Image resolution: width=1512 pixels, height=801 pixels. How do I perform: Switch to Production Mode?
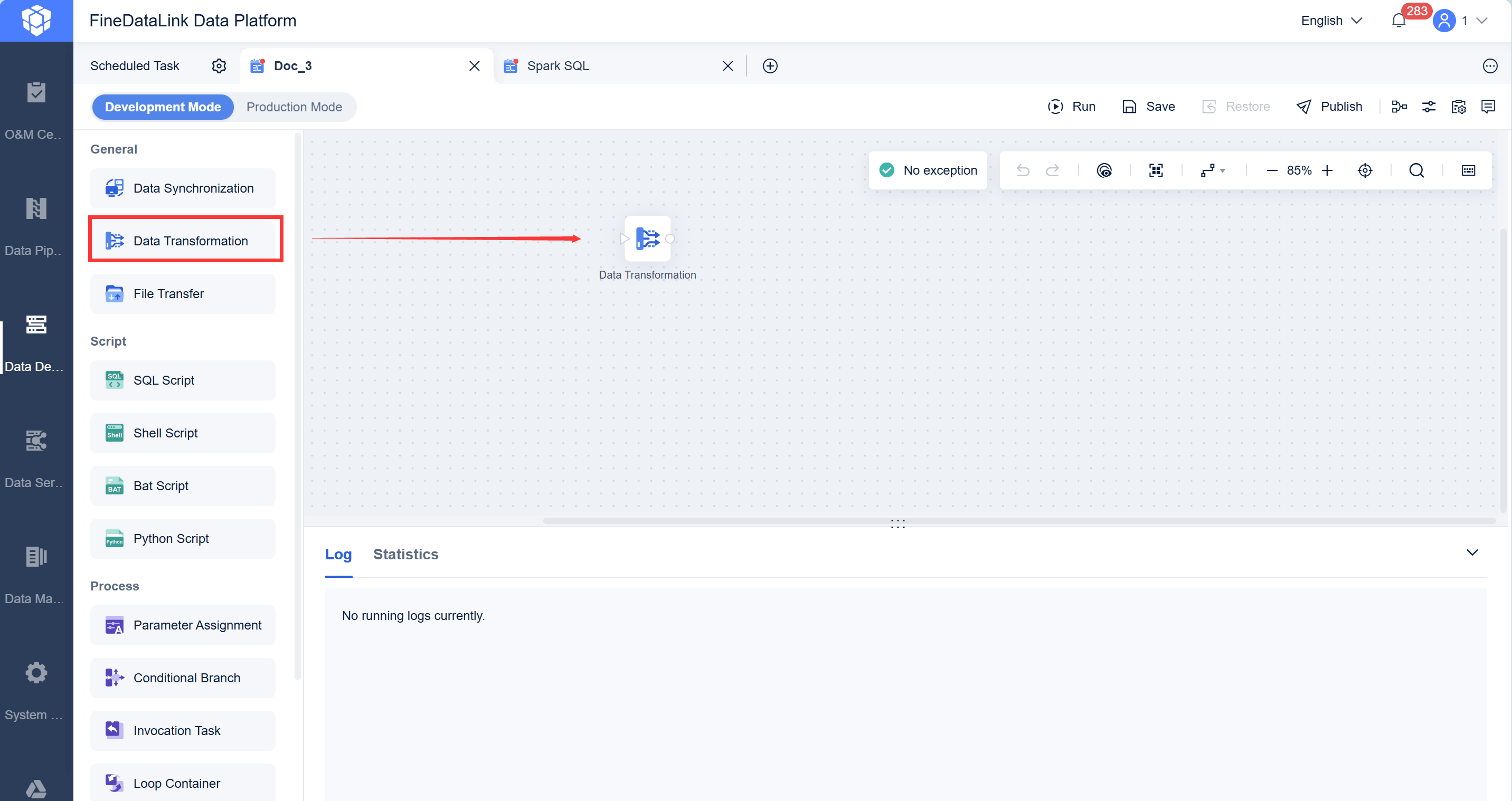[294, 107]
